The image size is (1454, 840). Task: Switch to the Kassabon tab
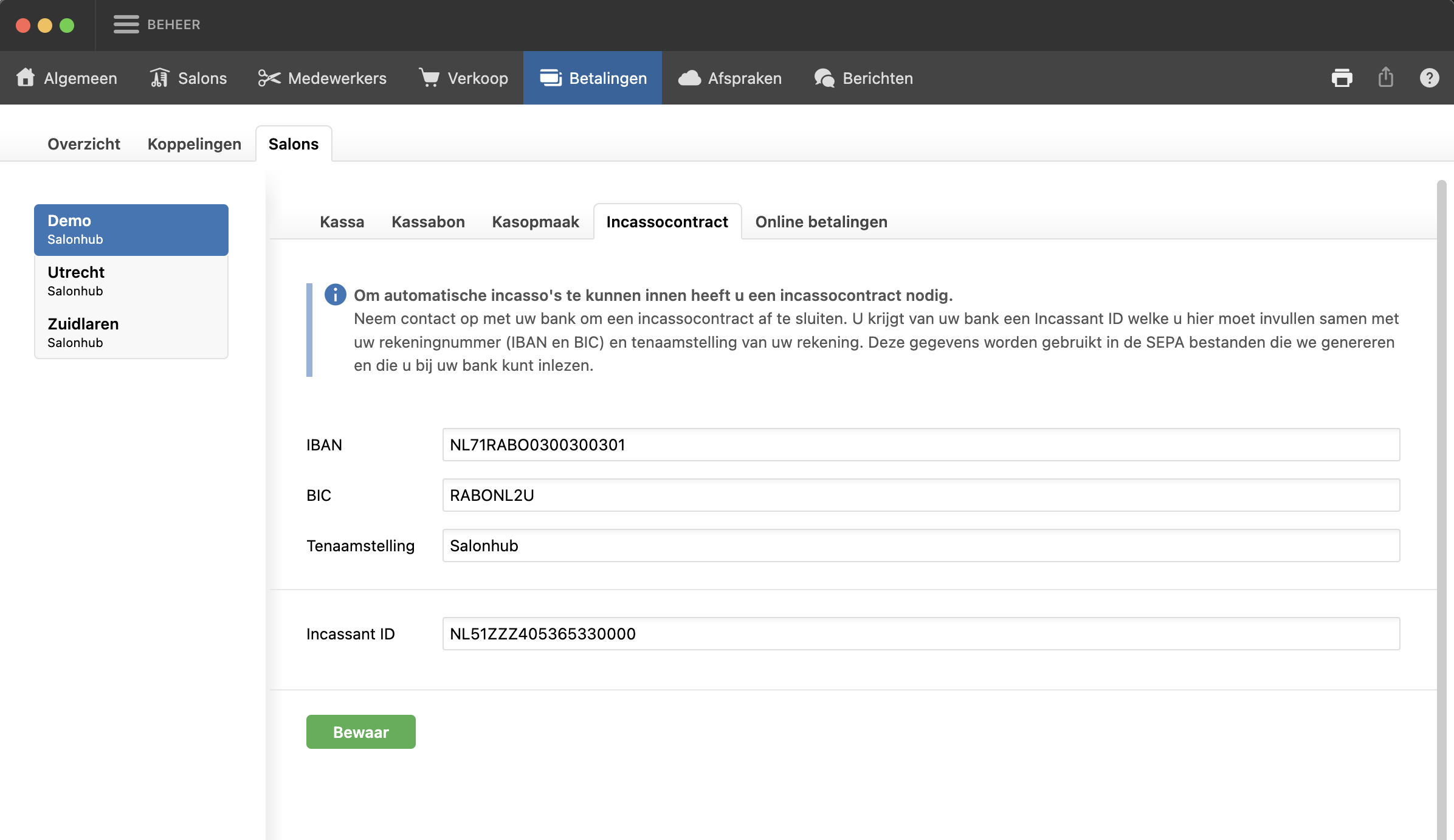pos(428,222)
